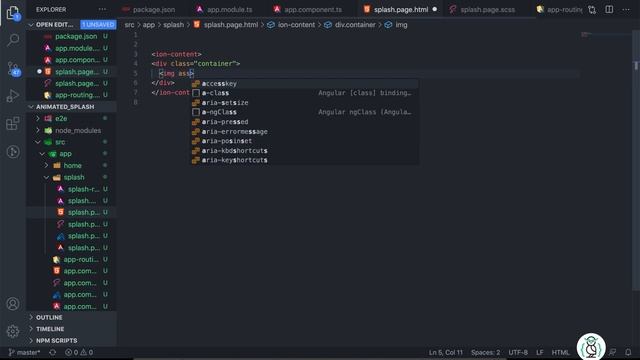Viewport: 640px width, 360px height.
Task: Expand the Timeline section
Action: tap(50, 329)
